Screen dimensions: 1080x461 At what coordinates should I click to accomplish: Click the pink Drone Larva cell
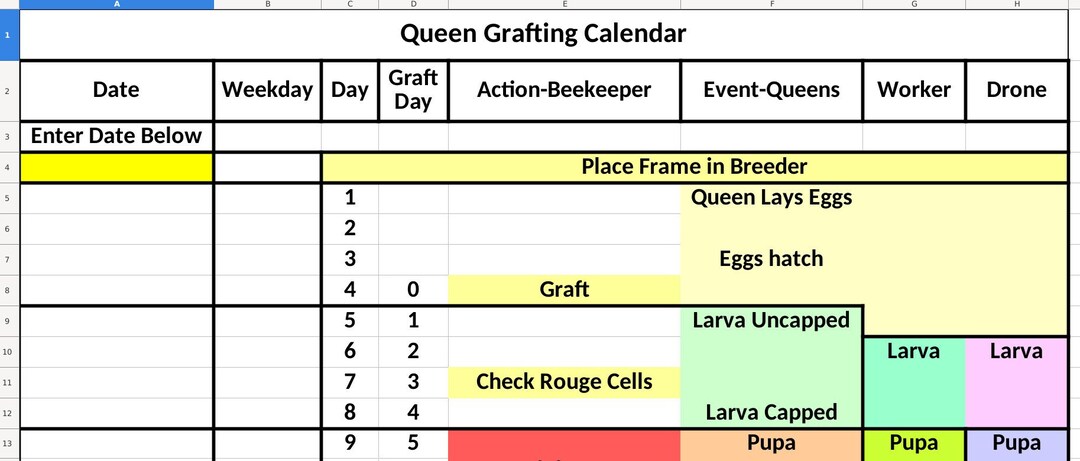point(1017,382)
